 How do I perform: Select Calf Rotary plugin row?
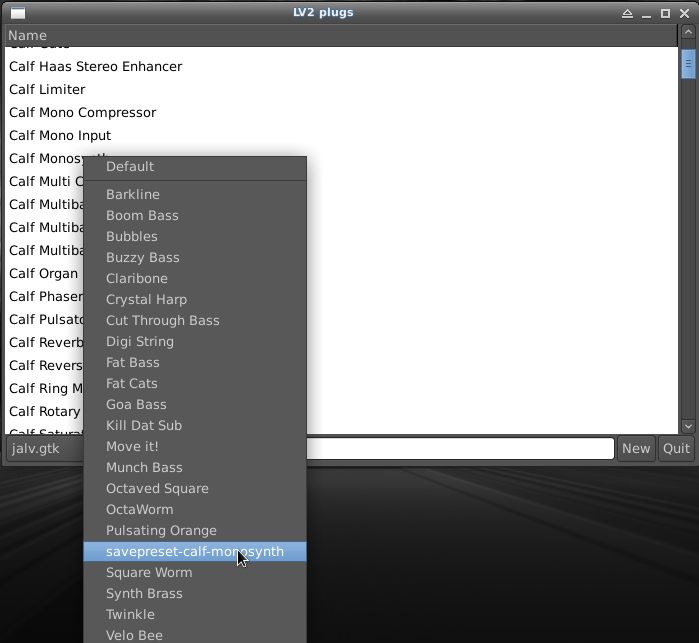(x=44, y=411)
